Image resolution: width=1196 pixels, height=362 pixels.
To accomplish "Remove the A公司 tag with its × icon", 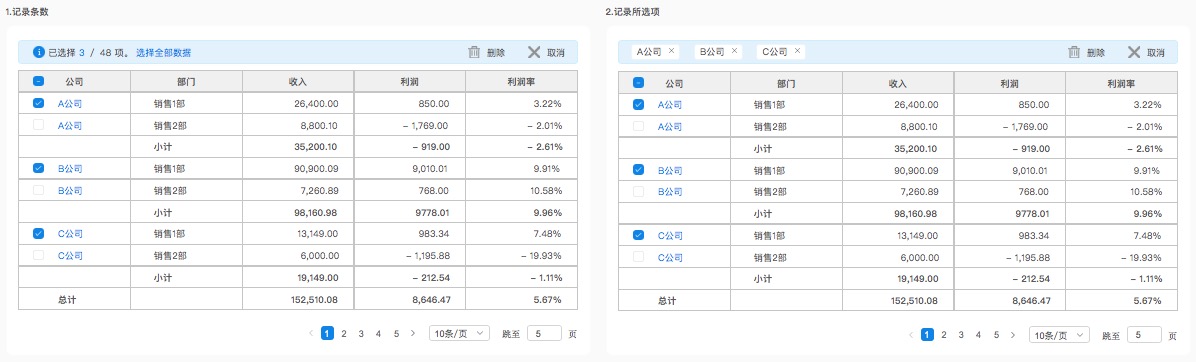I will [671, 51].
